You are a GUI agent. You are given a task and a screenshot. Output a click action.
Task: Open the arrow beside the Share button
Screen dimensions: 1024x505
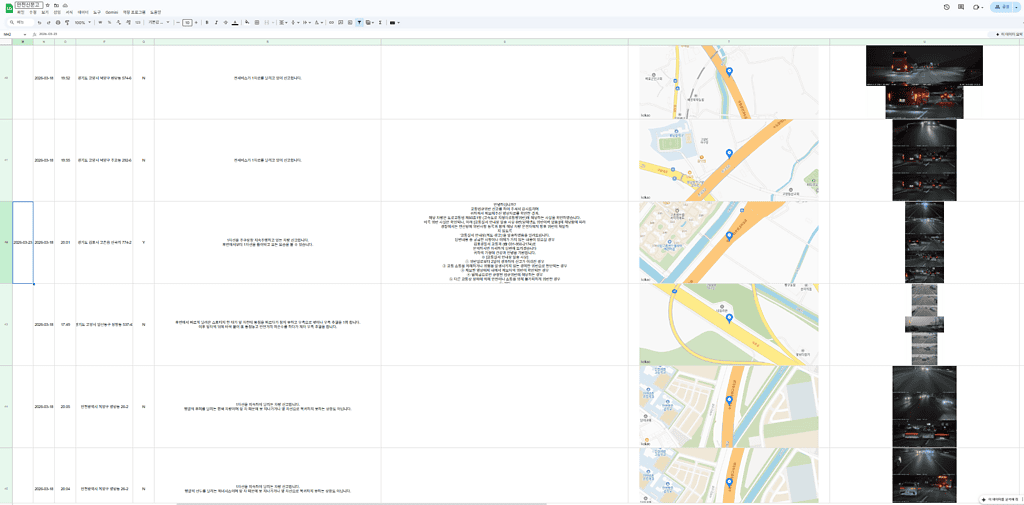pos(1014,7)
